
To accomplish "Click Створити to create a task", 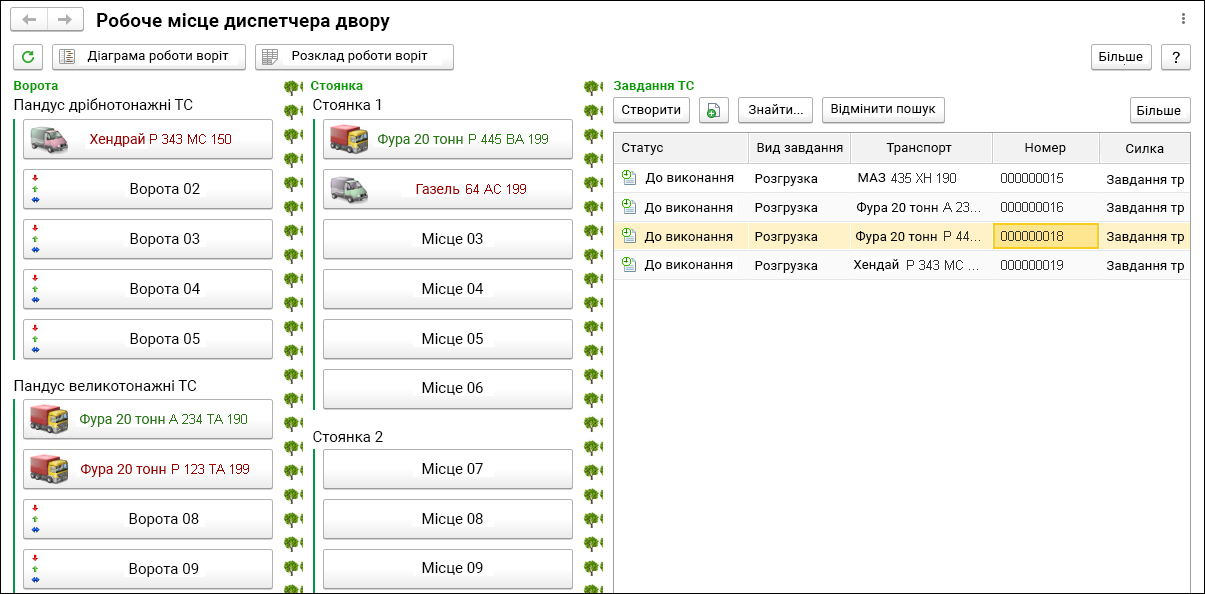I will pyautogui.click(x=651, y=110).
